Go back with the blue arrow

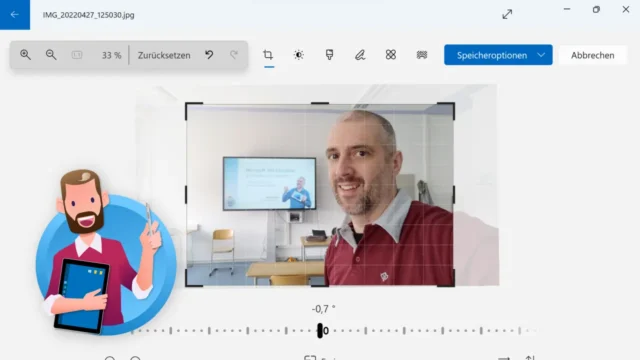[15, 15]
